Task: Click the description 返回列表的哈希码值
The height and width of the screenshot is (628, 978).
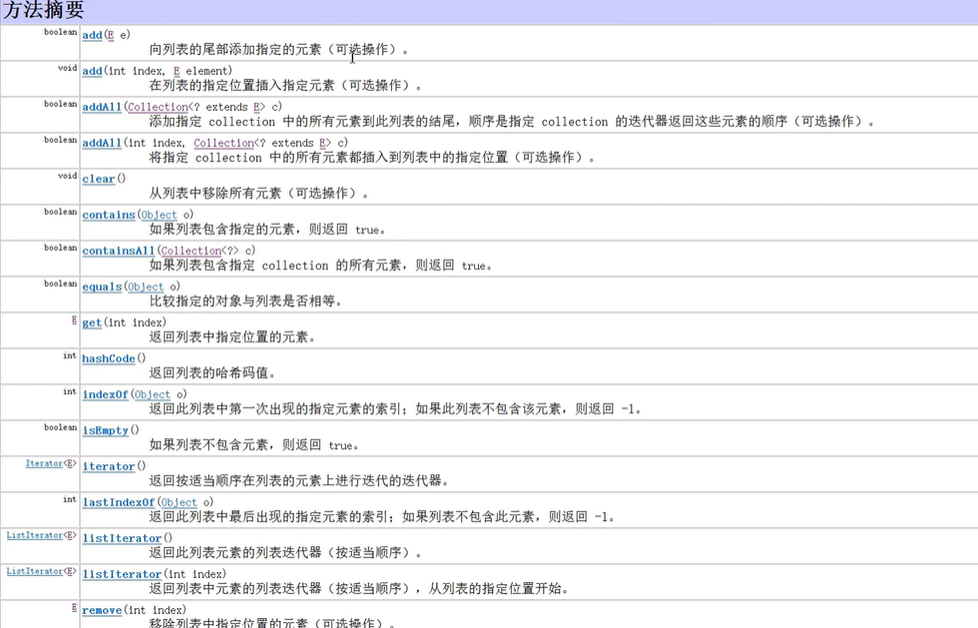Action: (212, 374)
